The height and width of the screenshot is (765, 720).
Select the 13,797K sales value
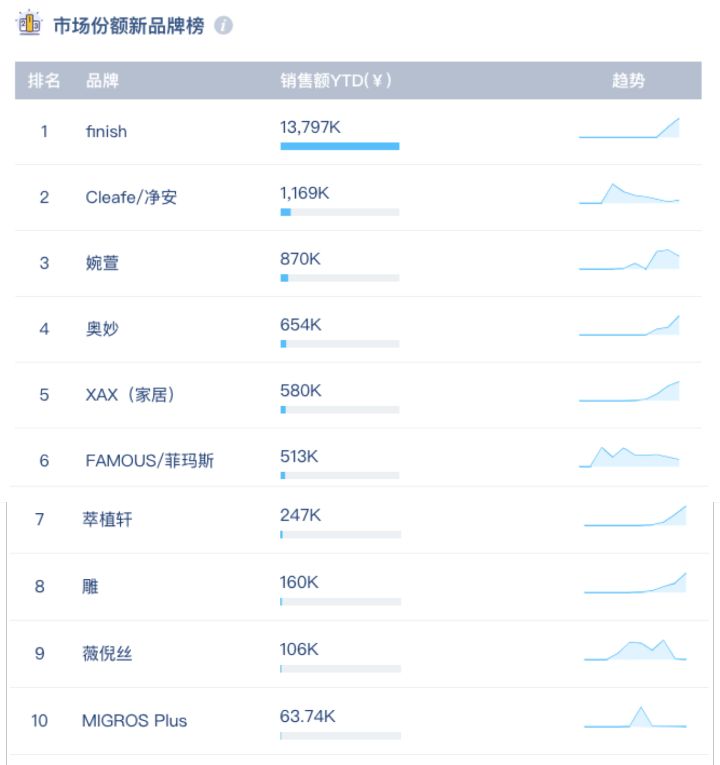point(310,127)
